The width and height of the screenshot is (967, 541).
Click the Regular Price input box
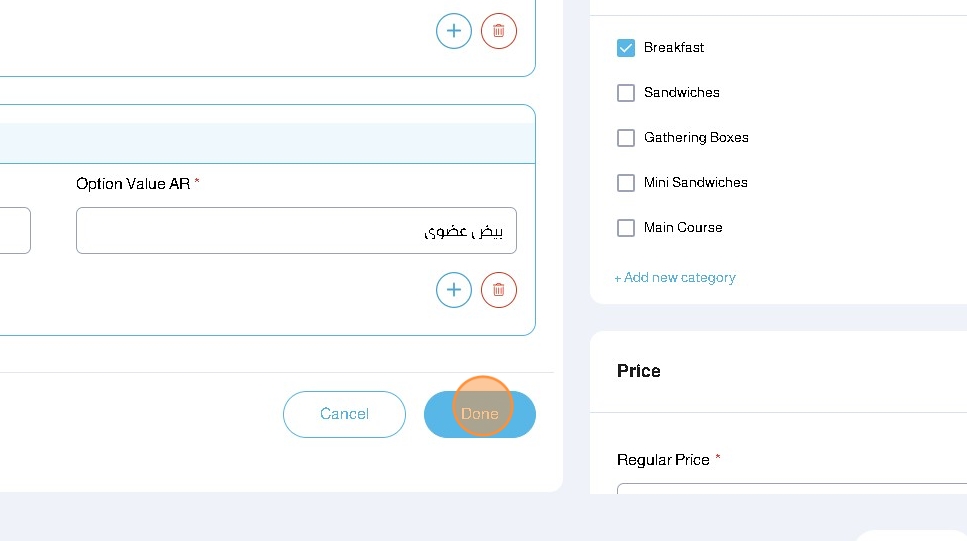click(790, 489)
